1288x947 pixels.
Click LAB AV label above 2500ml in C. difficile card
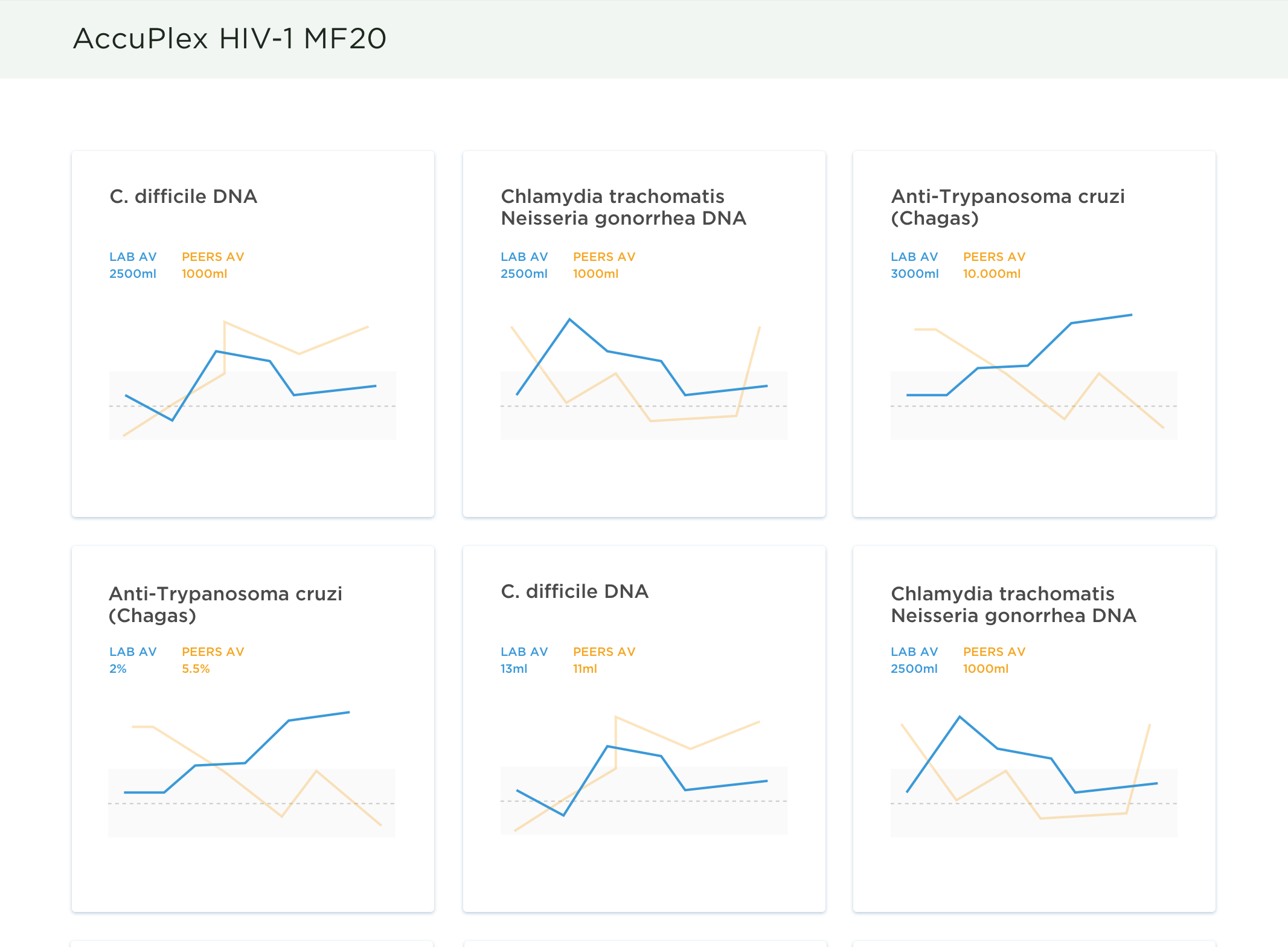point(133,257)
